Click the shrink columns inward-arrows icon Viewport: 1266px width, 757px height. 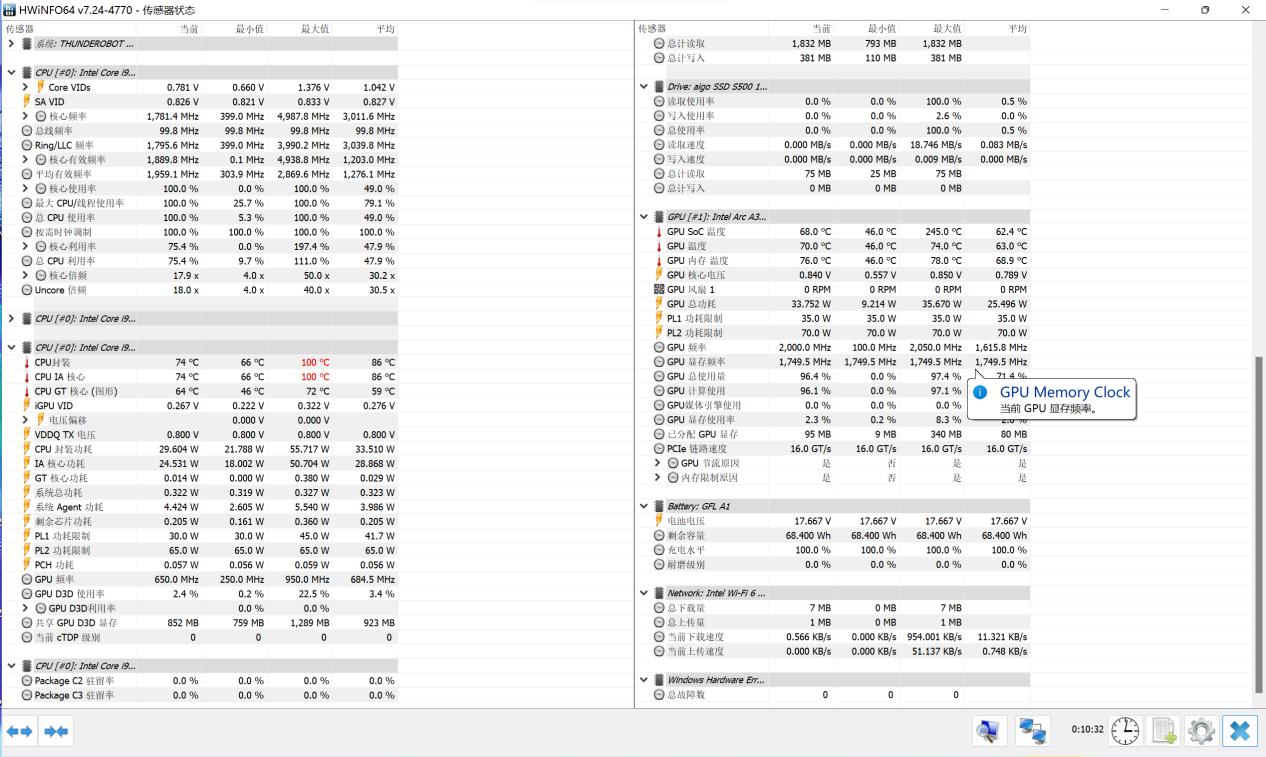(x=55, y=732)
